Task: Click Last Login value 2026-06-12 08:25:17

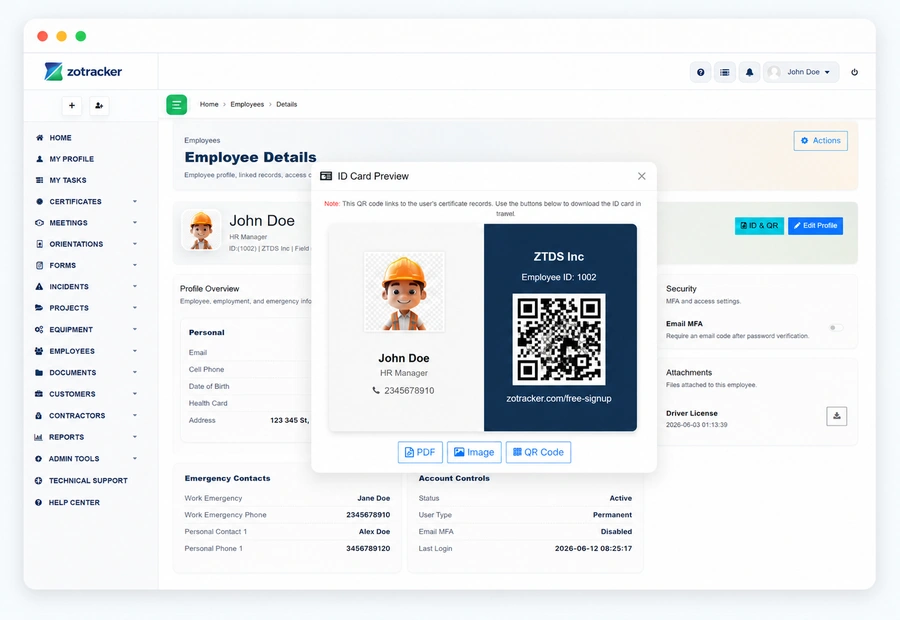Action: [593, 549]
